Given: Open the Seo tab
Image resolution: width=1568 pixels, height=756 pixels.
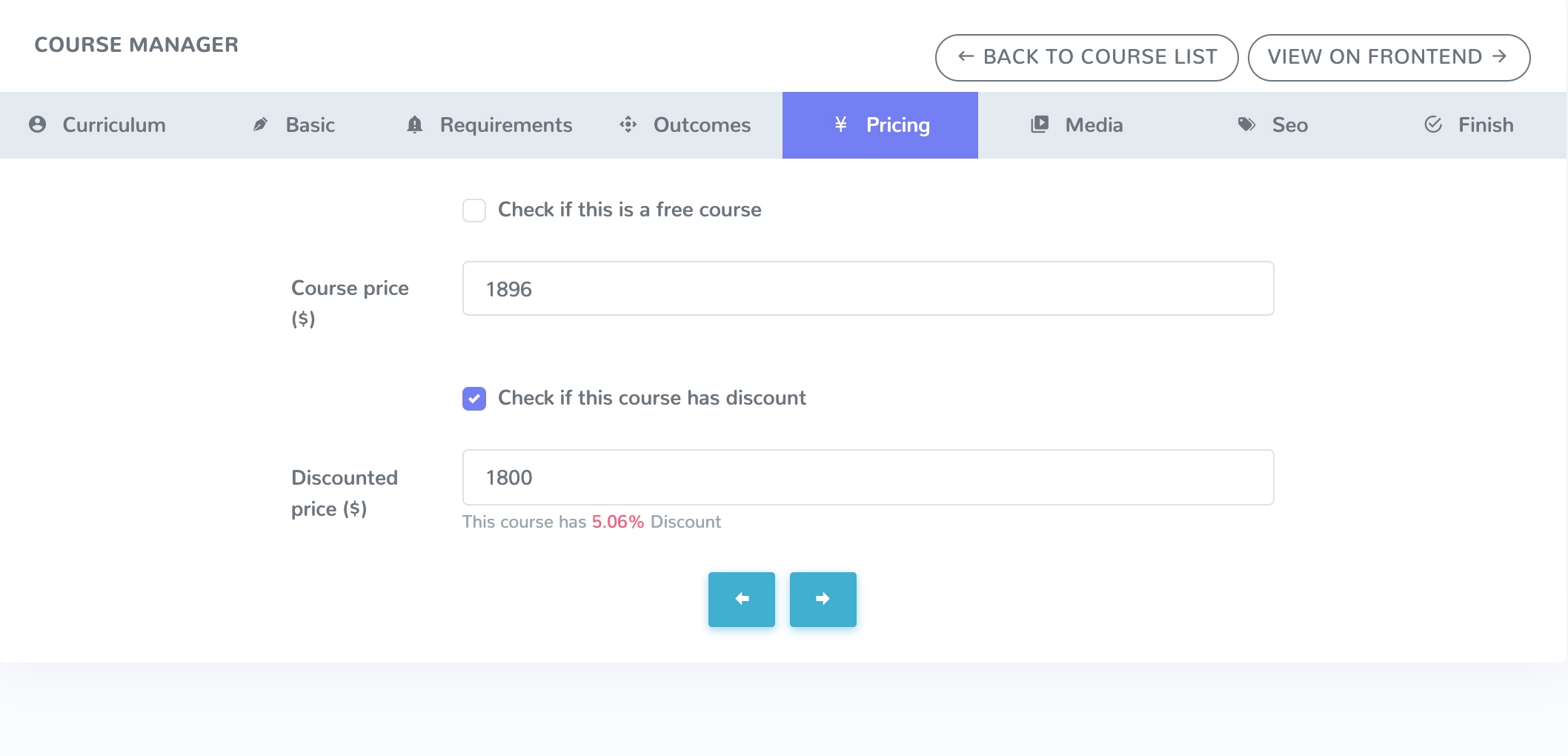Looking at the screenshot, I should click(1289, 125).
